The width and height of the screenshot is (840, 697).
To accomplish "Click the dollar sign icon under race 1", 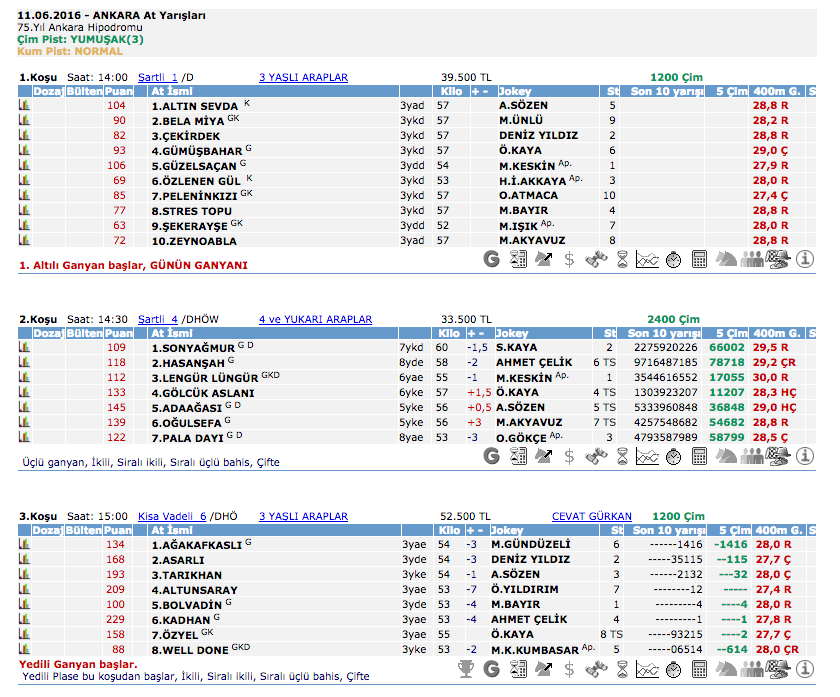I will (x=569, y=259).
